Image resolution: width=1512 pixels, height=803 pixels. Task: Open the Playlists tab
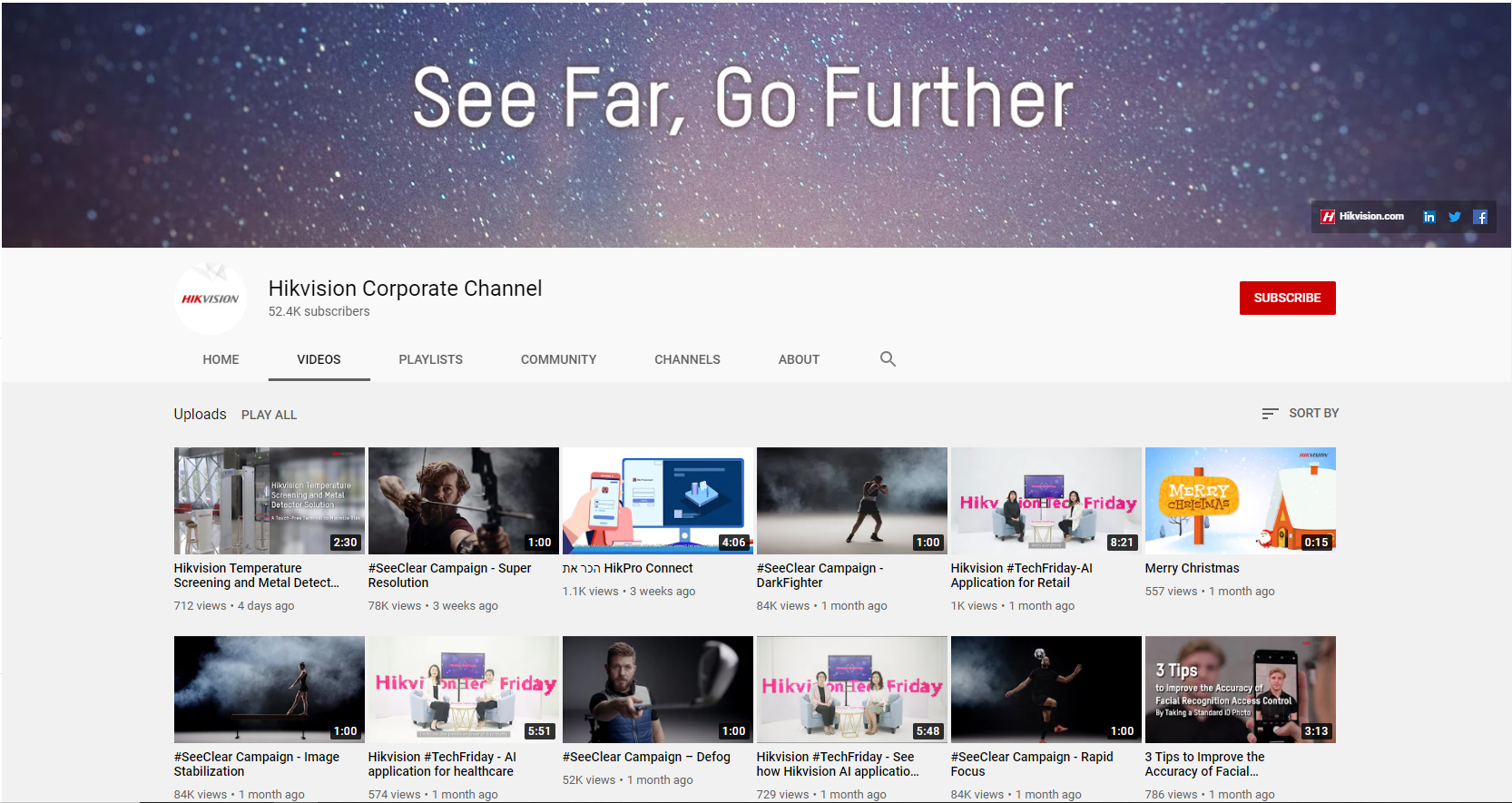(x=430, y=359)
